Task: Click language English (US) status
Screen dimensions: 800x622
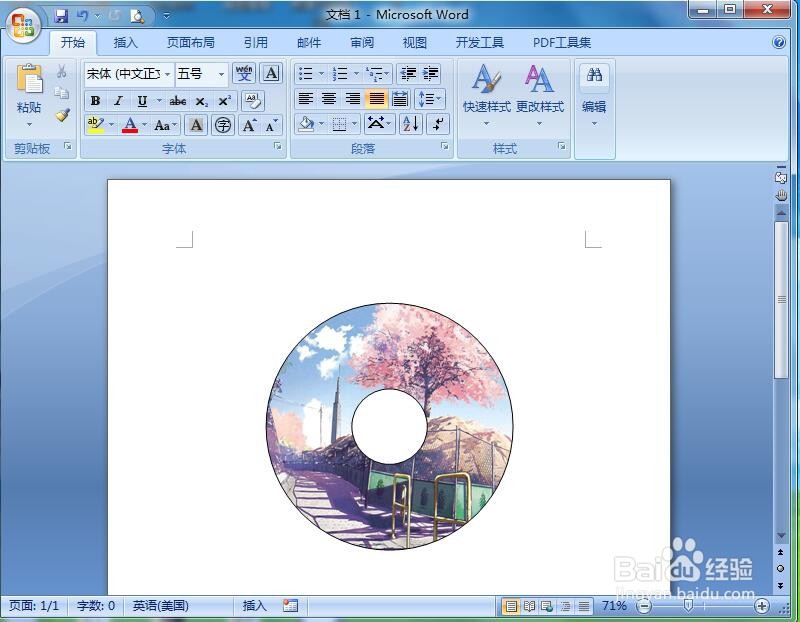Action: click(161, 606)
